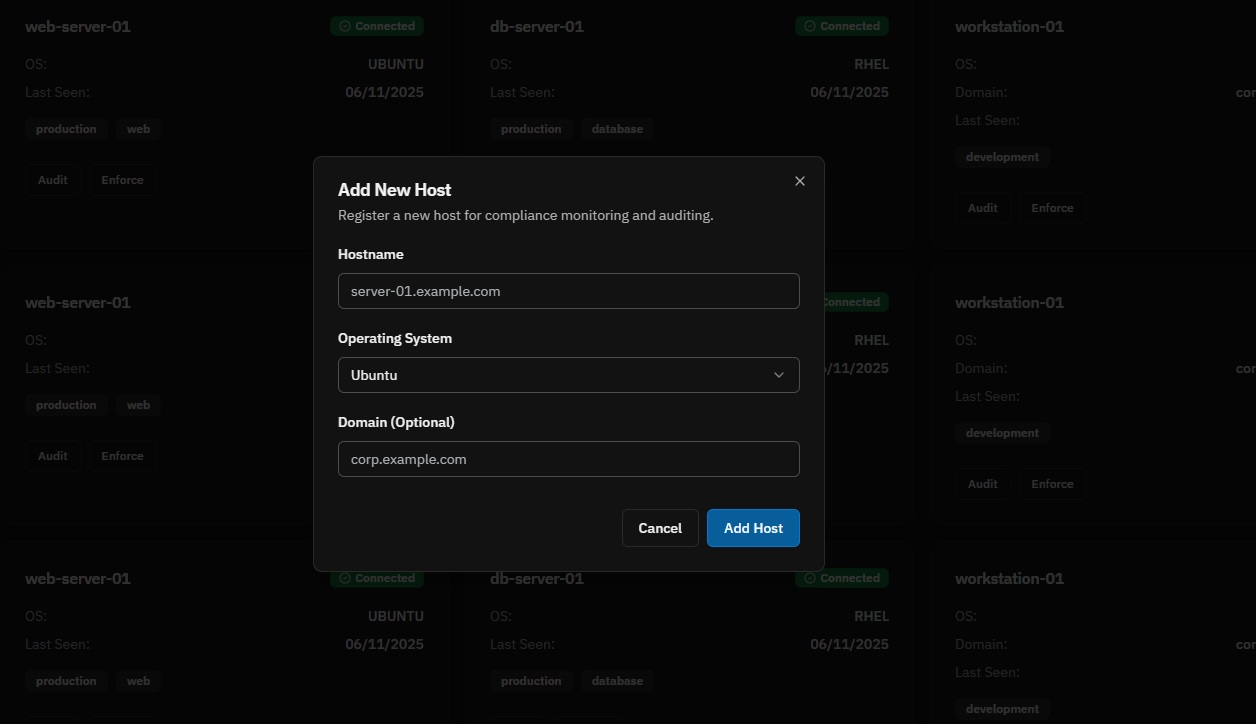This screenshot has height=724, width=1256.
Task: Click the Hostname input containing server-01.example.com
Action: 568,291
